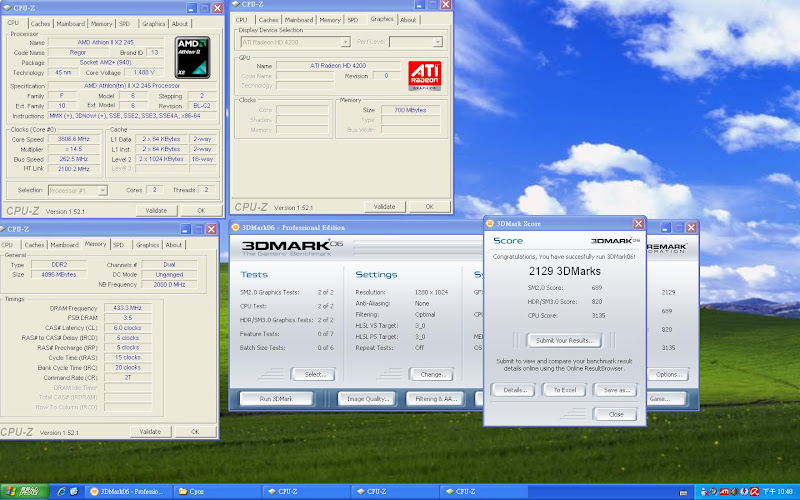The image size is (800, 500).
Task: Click the Command Rate value '2T'
Action: pos(128,378)
